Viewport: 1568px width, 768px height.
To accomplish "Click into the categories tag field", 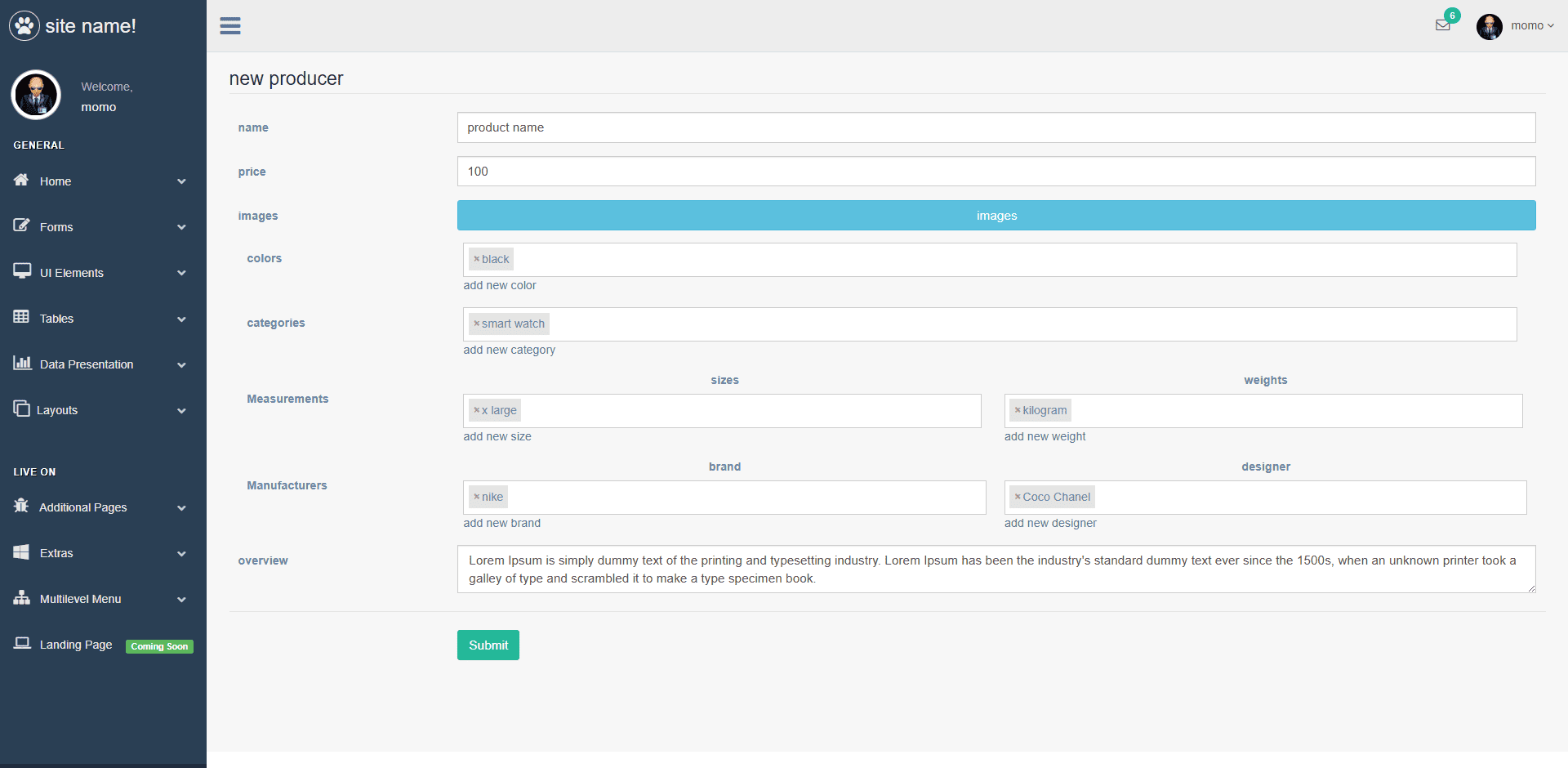I will pyautogui.click(x=990, y=324).
